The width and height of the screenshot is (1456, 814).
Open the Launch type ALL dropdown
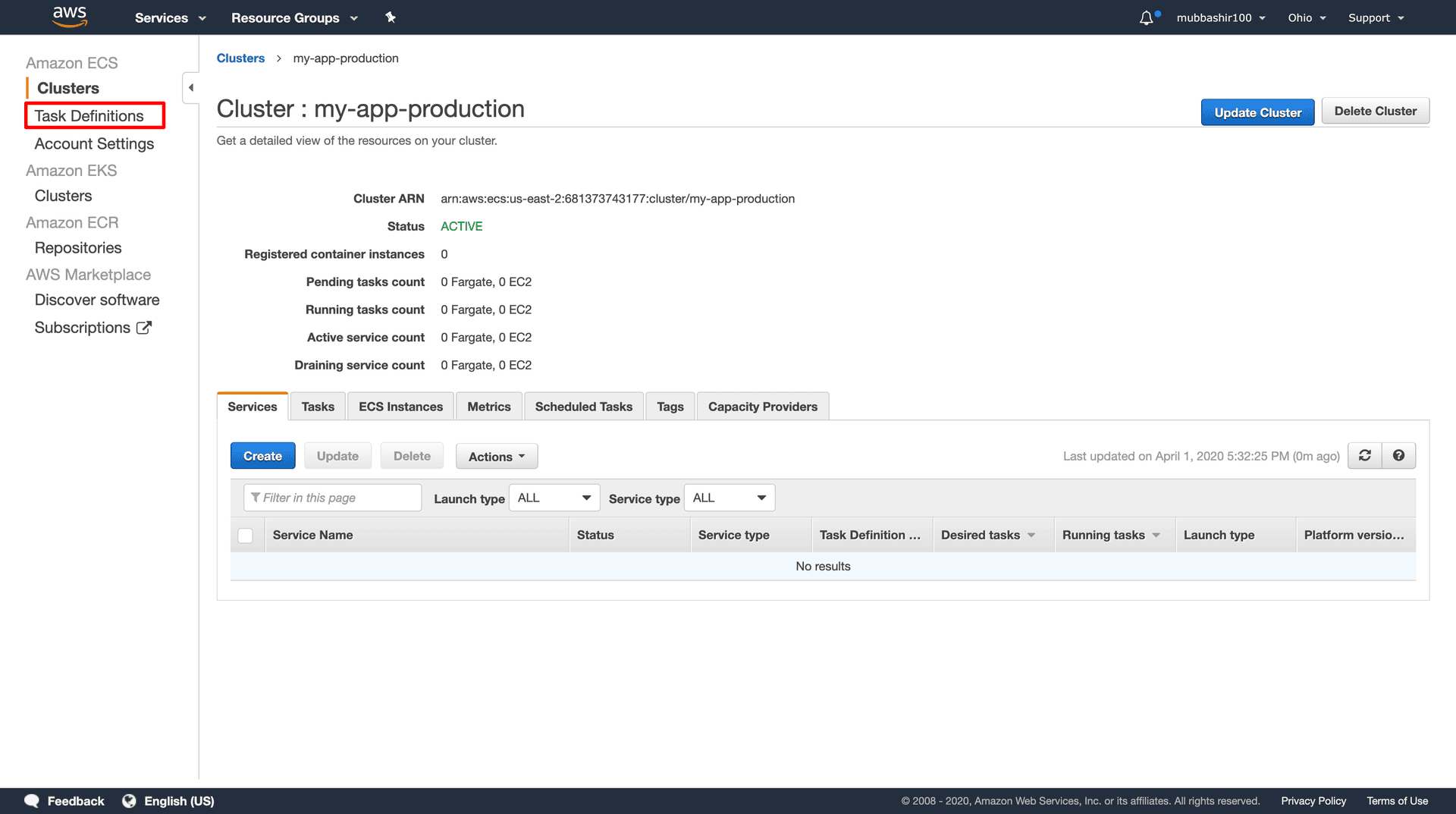554,498
